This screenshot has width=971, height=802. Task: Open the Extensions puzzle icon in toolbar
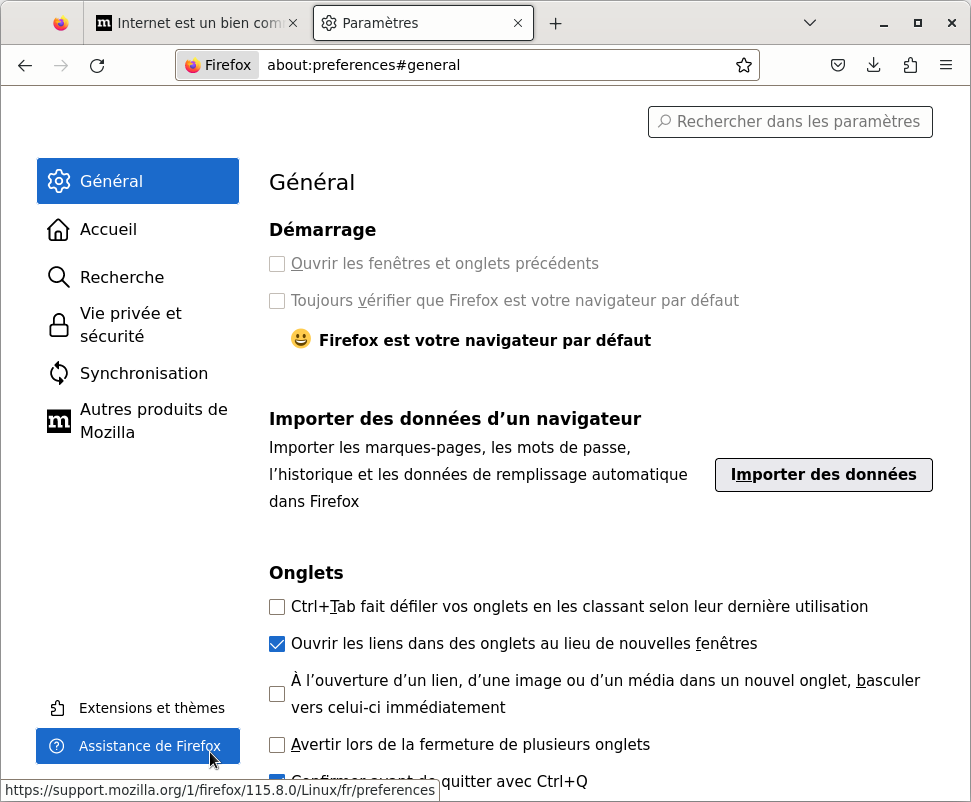point(910,65)
